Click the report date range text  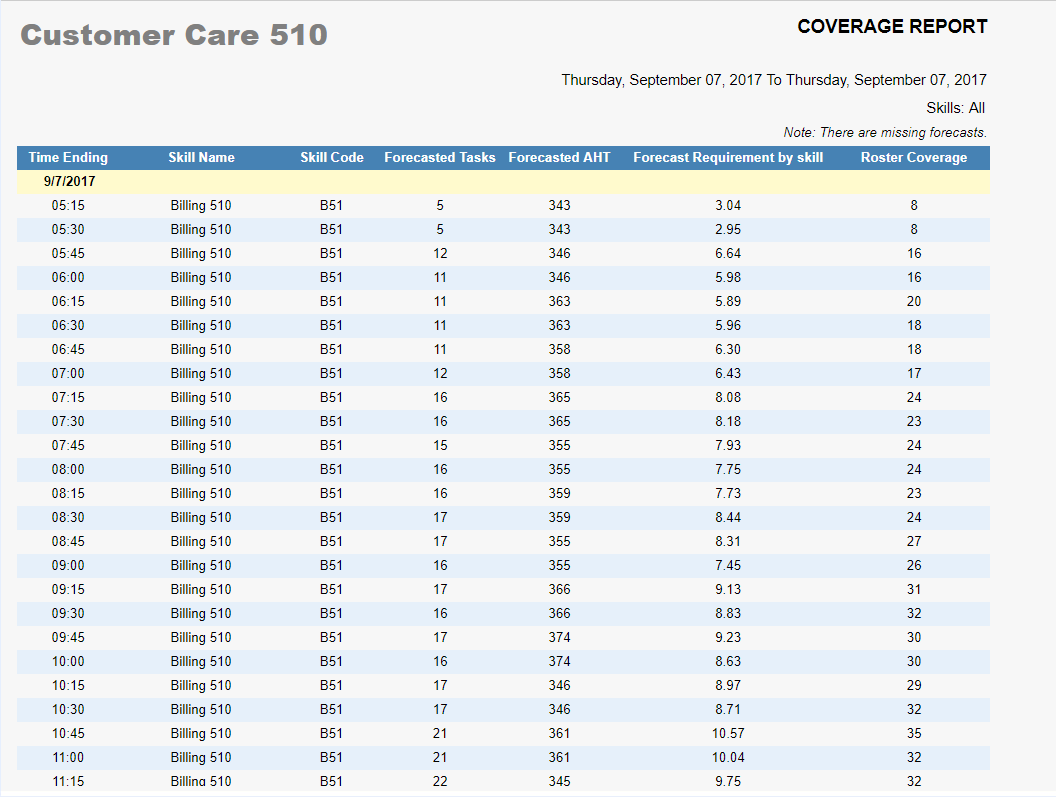click(x=774, y=80)
